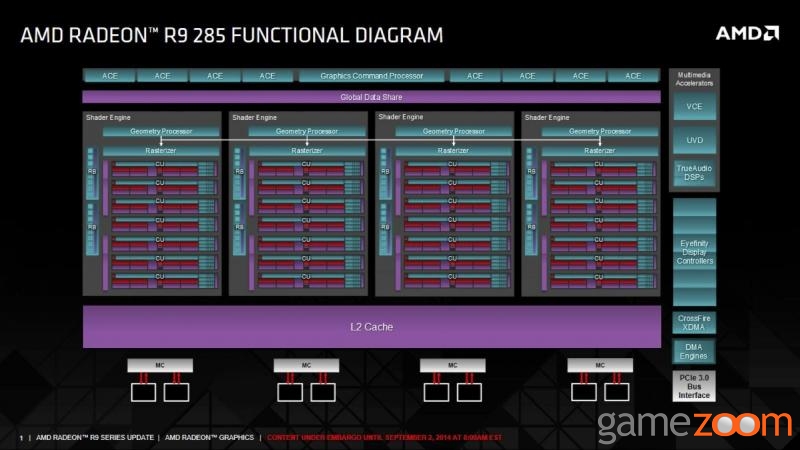Click the DMA Engines block
800x450 pixels.
[694, 352]
